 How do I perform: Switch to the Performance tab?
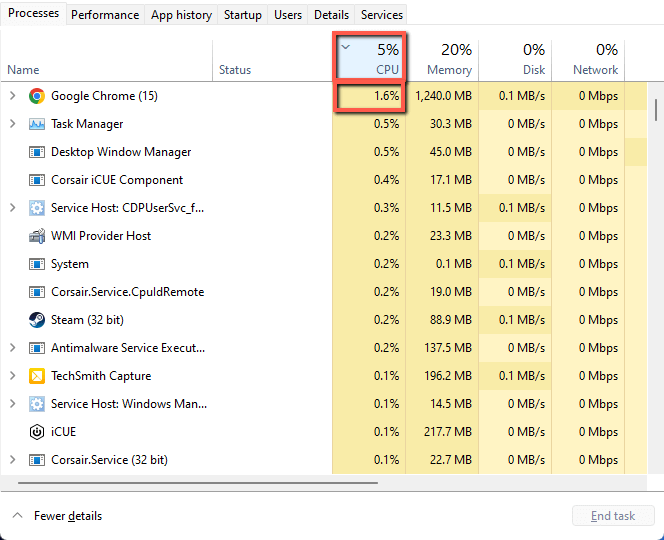click(x=105, y=15)
